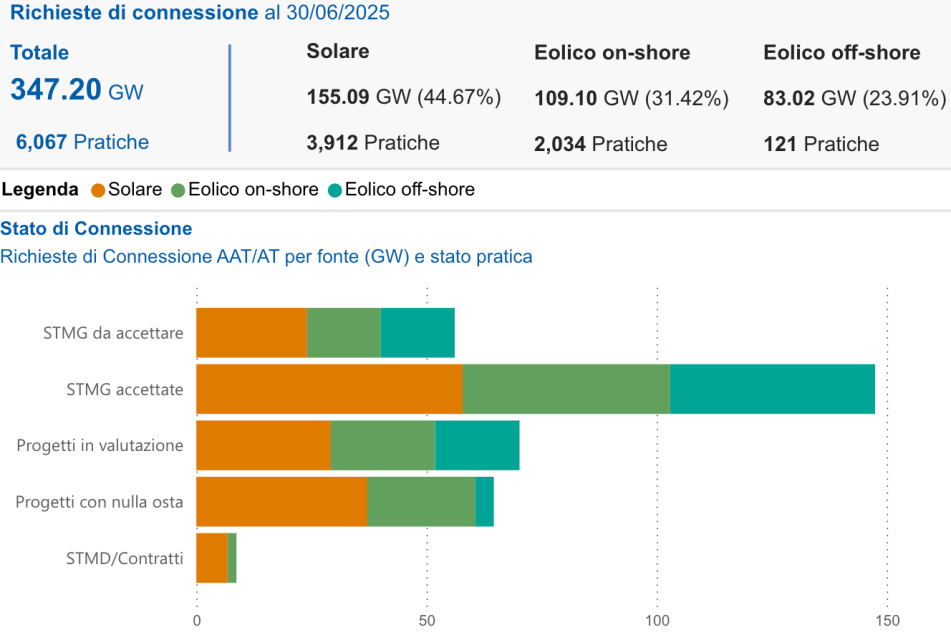Click the 'Progetti in valutazione' axis label

coord(100,445)
